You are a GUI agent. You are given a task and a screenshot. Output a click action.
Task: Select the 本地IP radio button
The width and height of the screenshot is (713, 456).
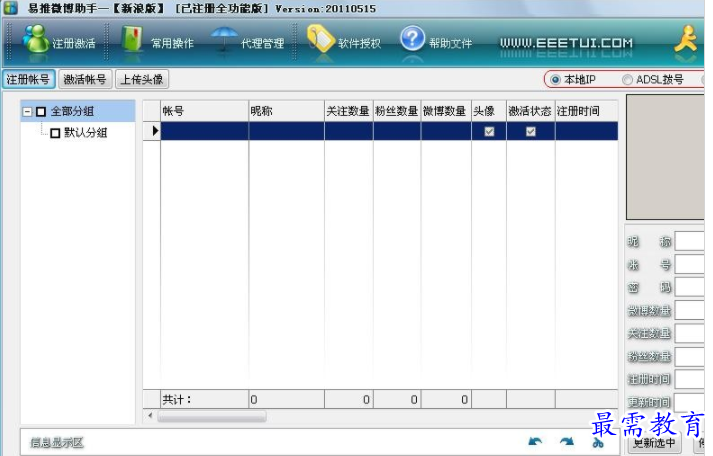(x=555, y=80)
